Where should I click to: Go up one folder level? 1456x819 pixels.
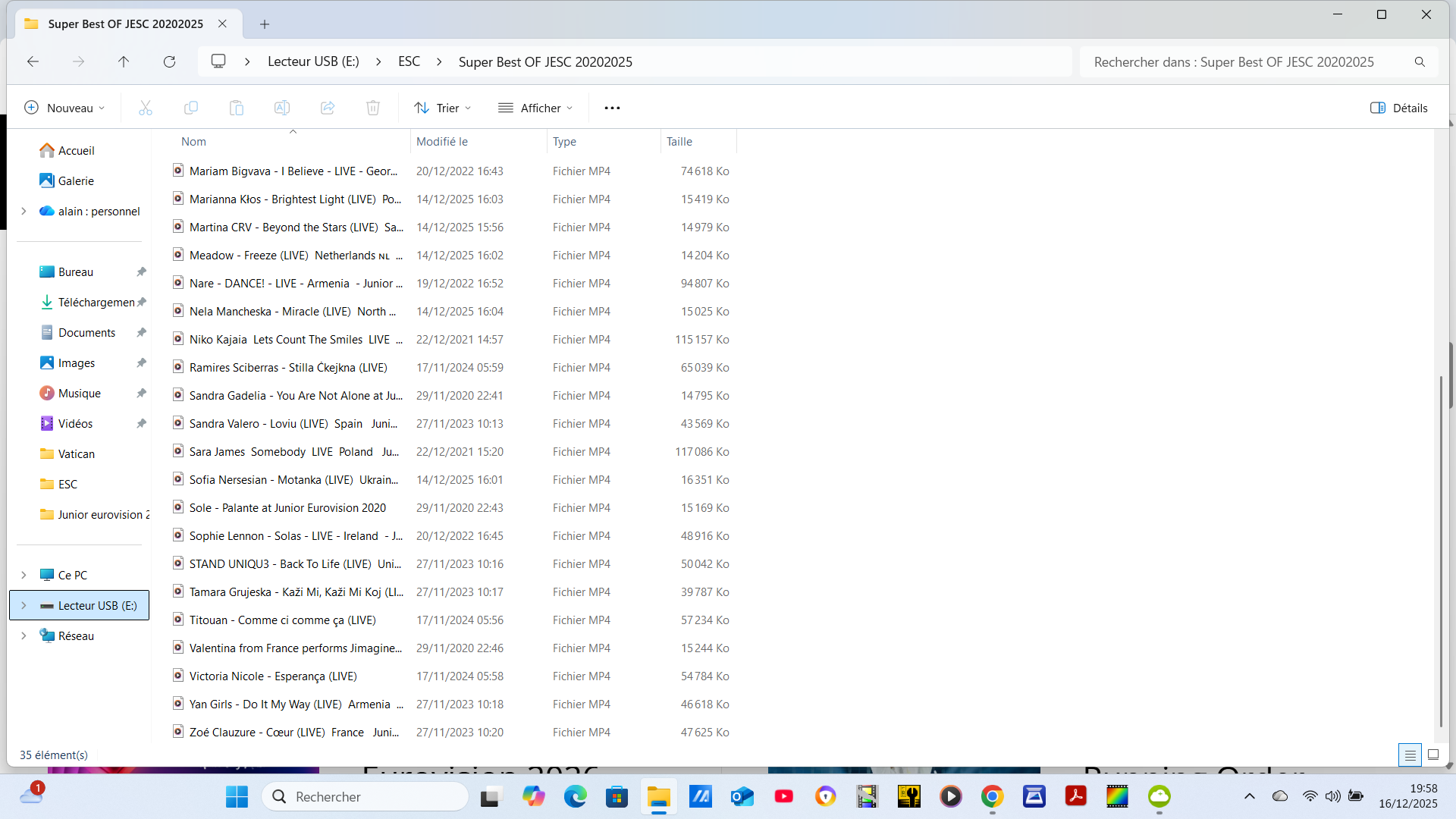(124, 61)
